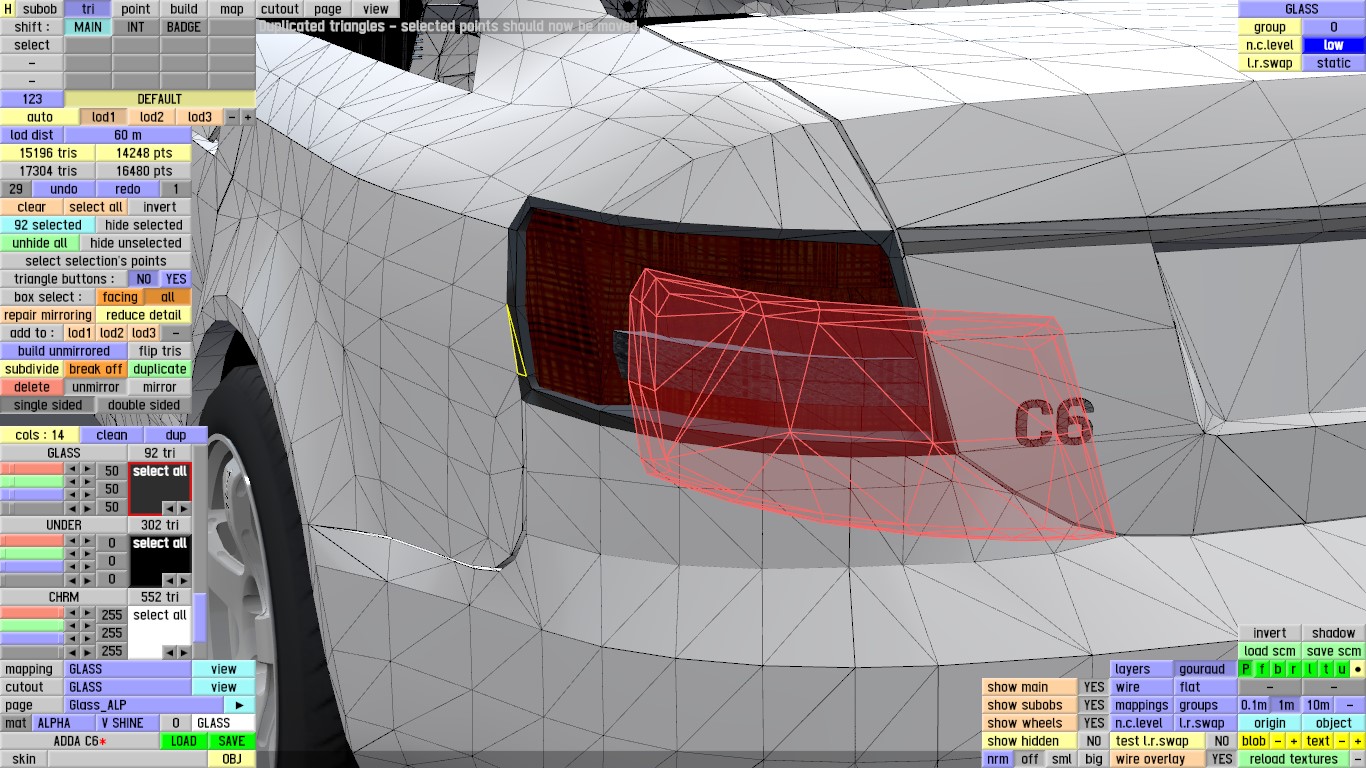
Task: Click the green SAVE button
Action: point(232,741)
